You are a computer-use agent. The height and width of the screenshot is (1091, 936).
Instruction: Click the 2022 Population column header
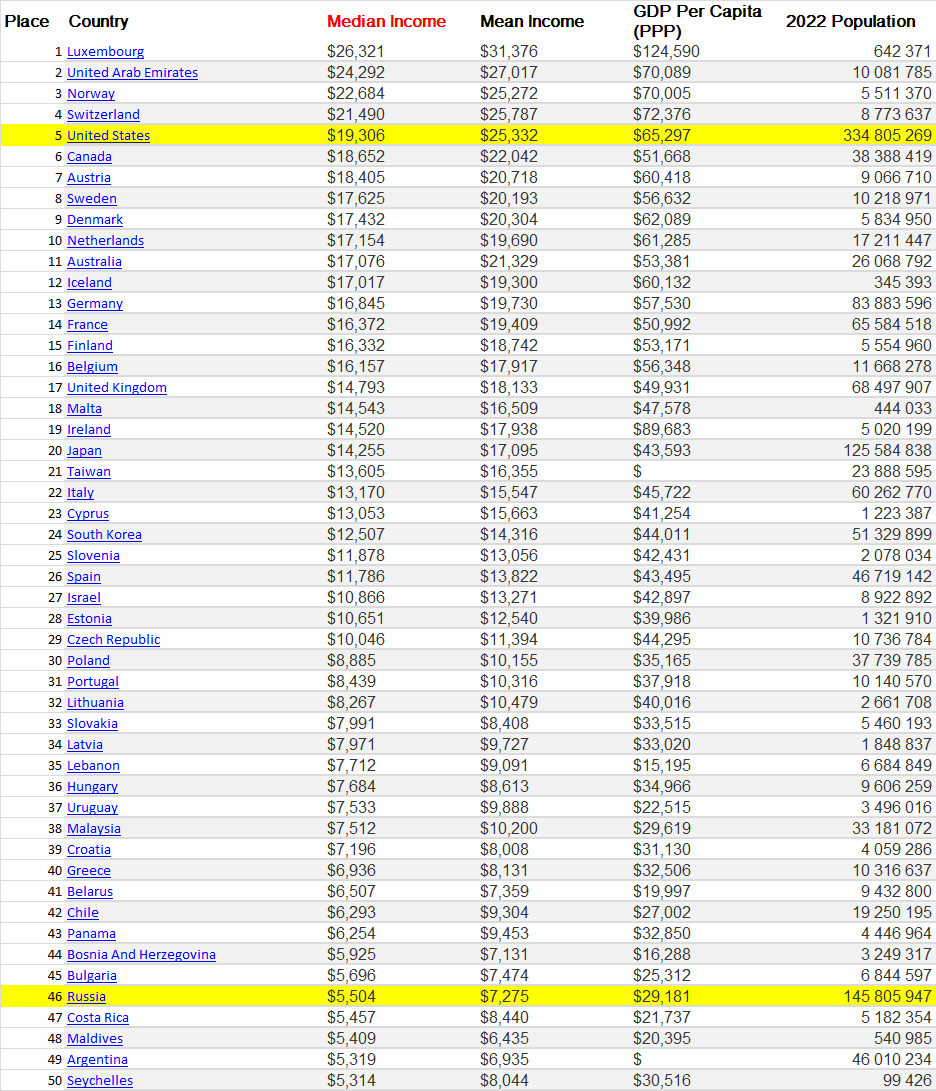(850, 21)
